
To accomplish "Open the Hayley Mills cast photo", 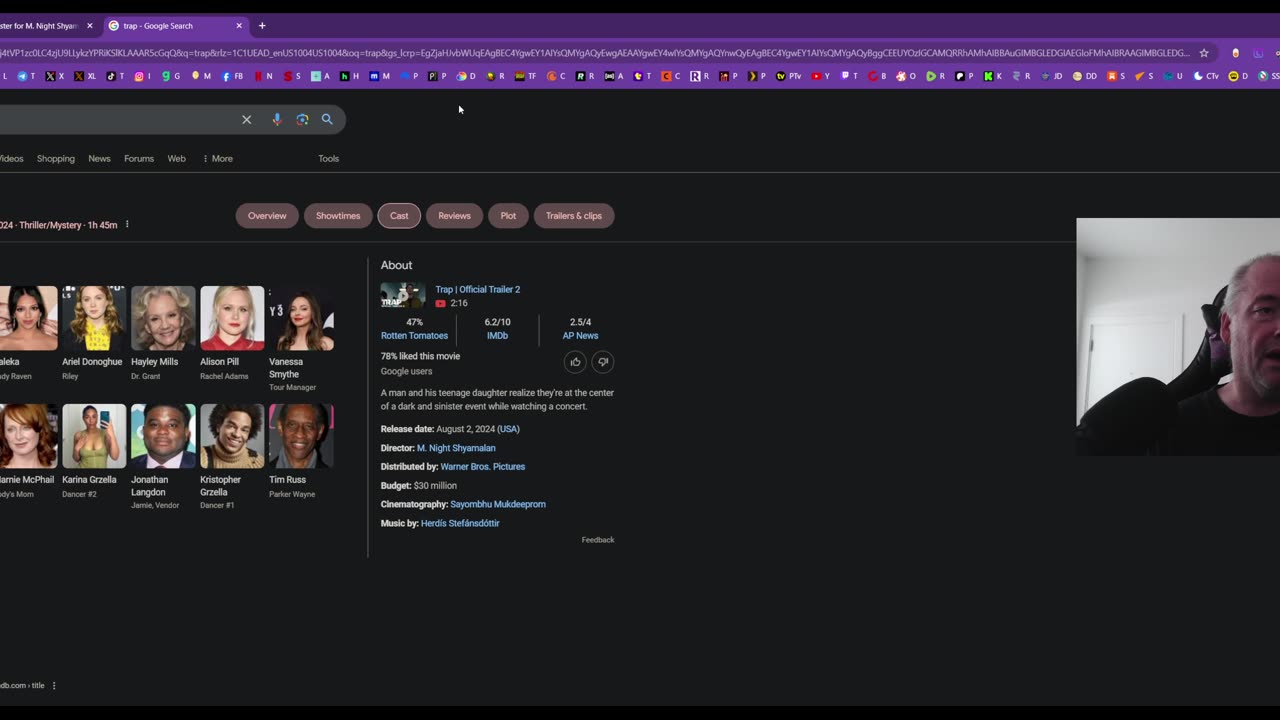I will 163,318.
